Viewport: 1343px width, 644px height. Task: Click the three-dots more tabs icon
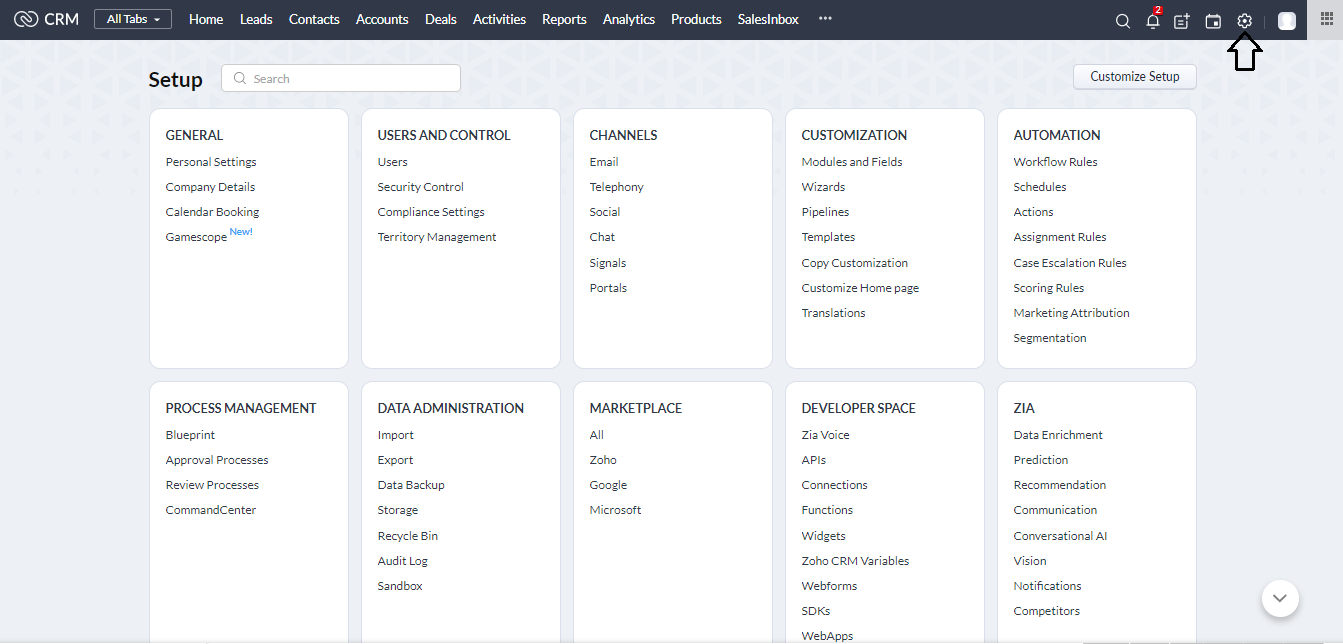(825, 19)
